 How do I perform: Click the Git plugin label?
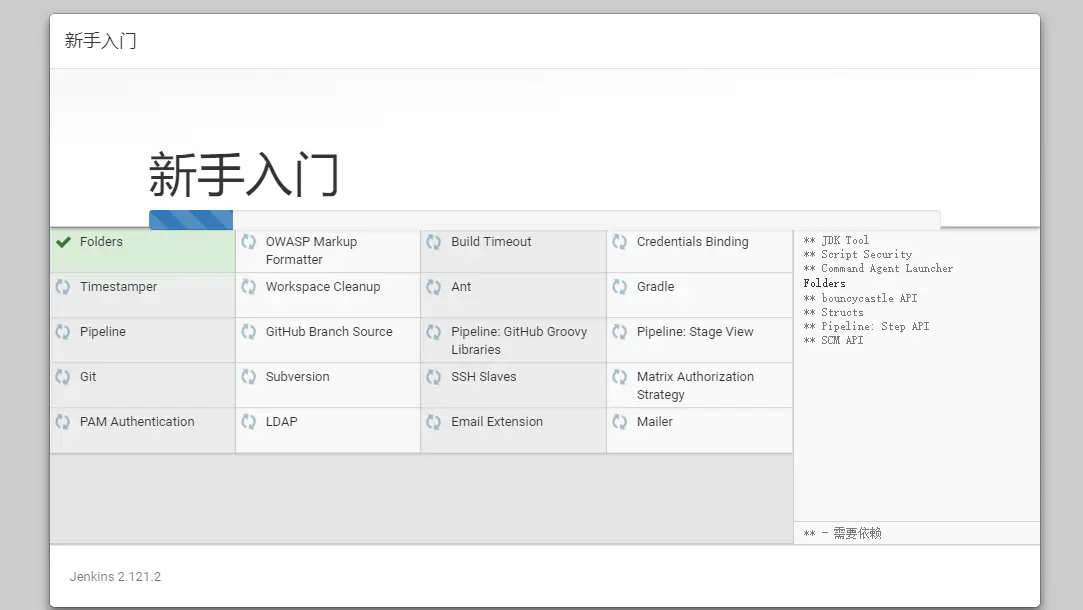click(x=88, y=377)
